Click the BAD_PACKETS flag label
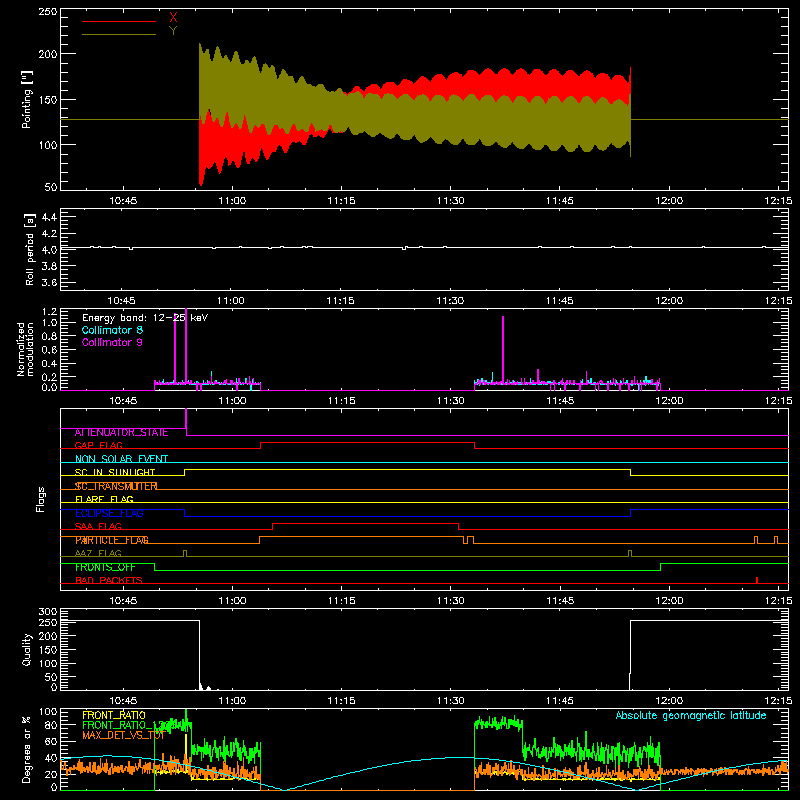 109,580
